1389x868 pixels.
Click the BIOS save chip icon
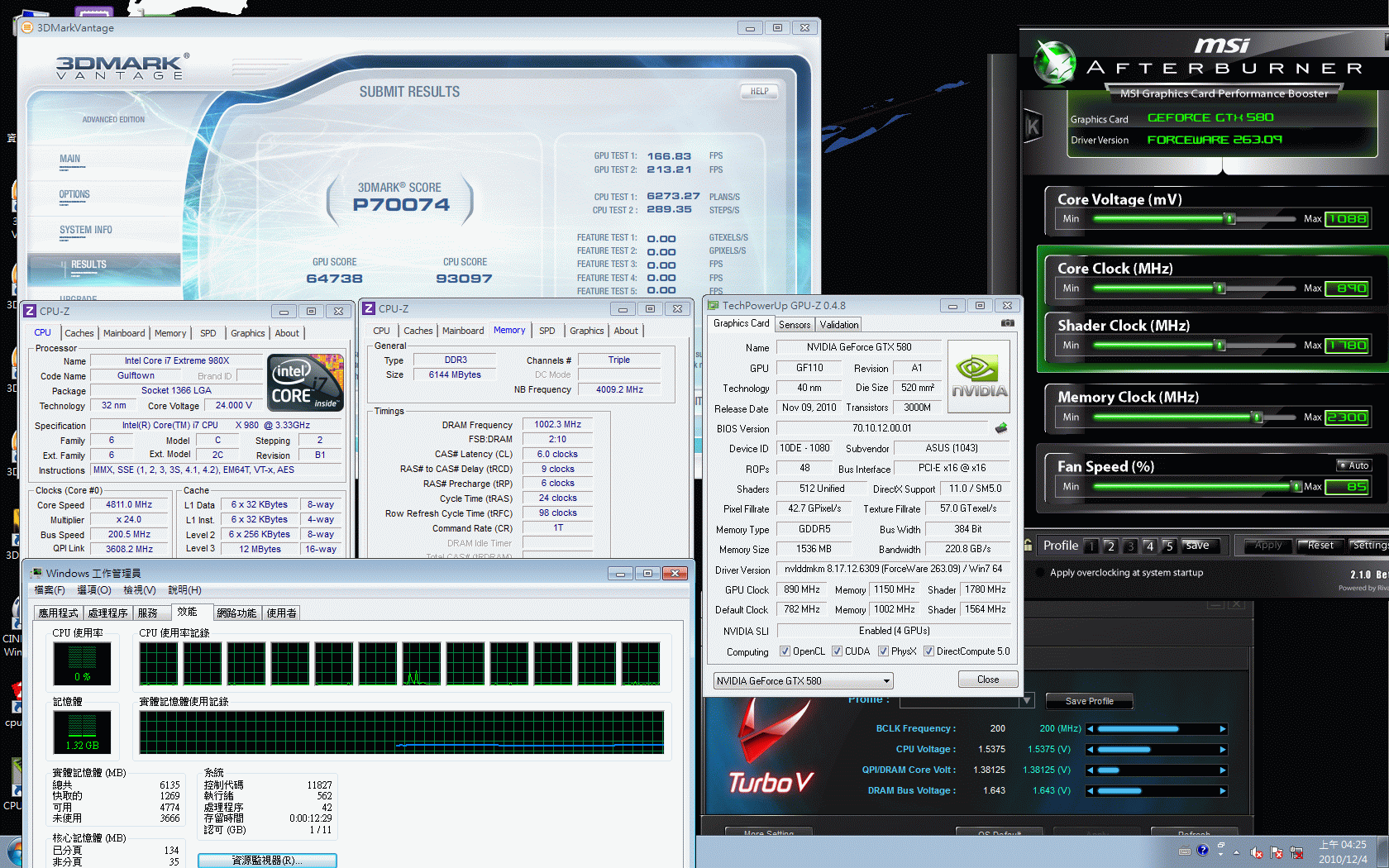(1001, 428)
